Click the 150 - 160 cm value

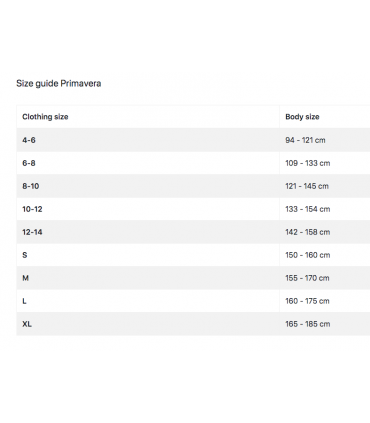point(308,255)
